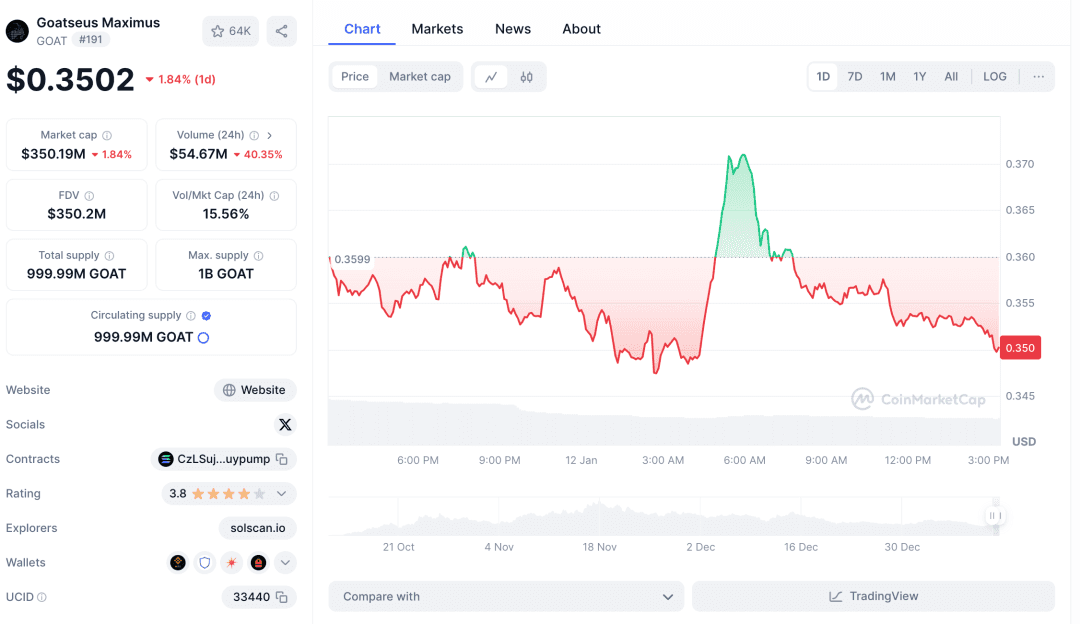
Task: Open Max. supply info icon
Action: point(258,256)
